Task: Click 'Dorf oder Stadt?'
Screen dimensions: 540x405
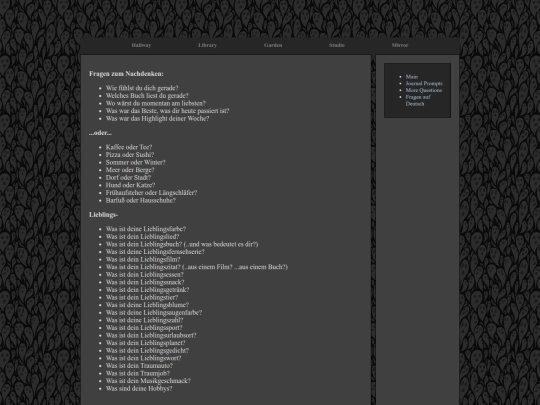Action: click(x=128, y=177)
